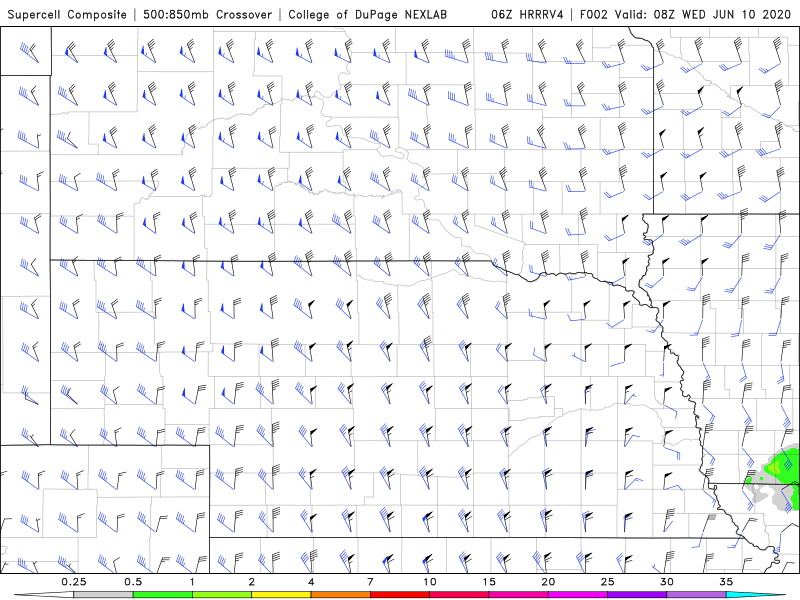Click the 0.5 legend value
The height and width of the screenshot is (600, 800).
point(133,582)
